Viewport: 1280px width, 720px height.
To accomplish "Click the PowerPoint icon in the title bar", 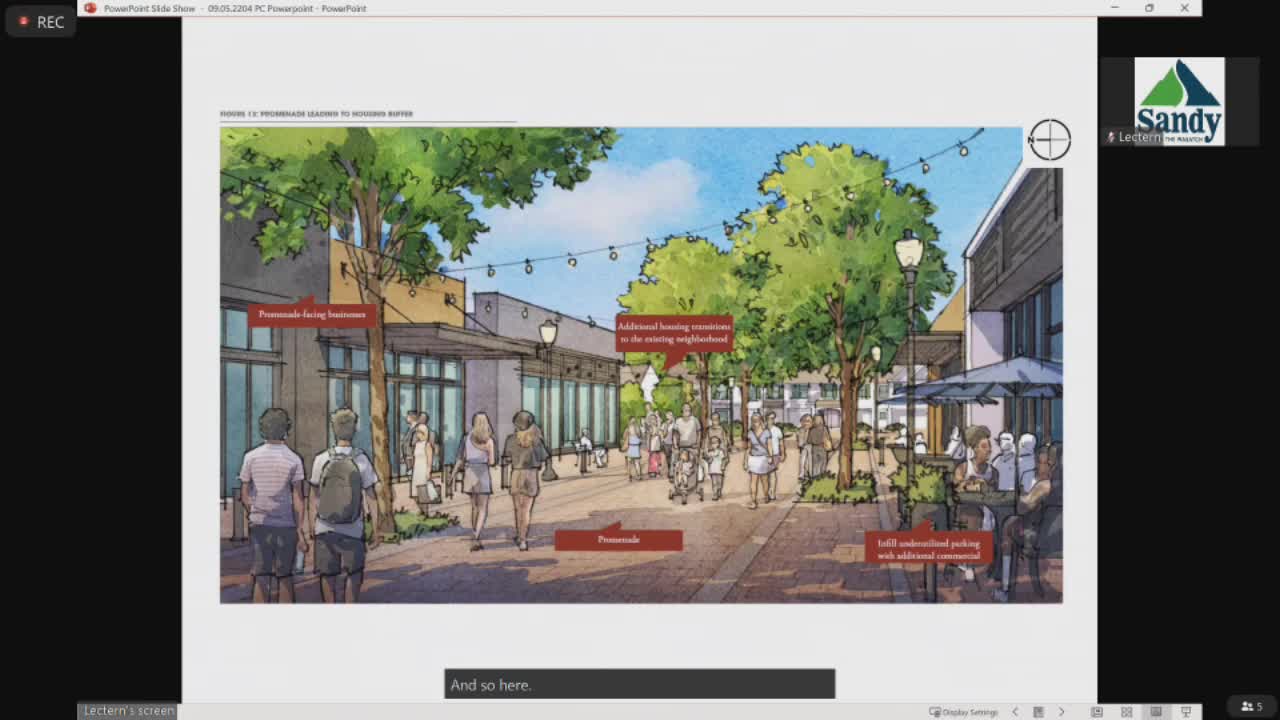I will [90, 8].
